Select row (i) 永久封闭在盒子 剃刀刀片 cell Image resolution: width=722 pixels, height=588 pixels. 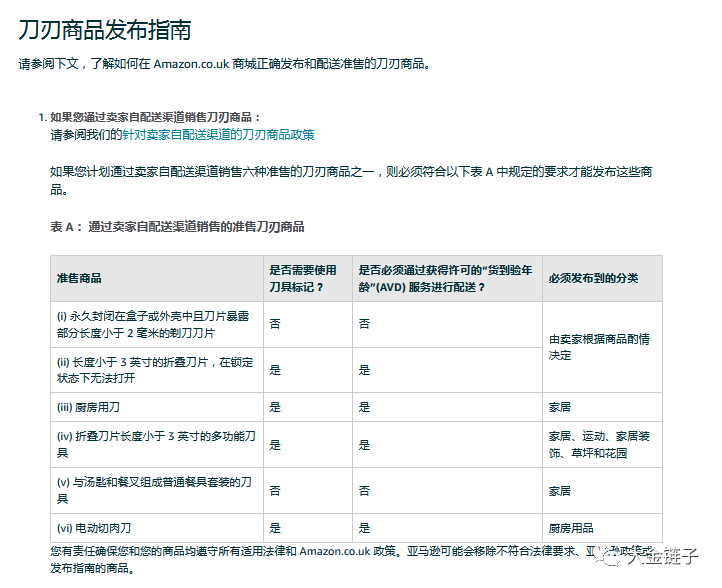(x=157, y=325)
